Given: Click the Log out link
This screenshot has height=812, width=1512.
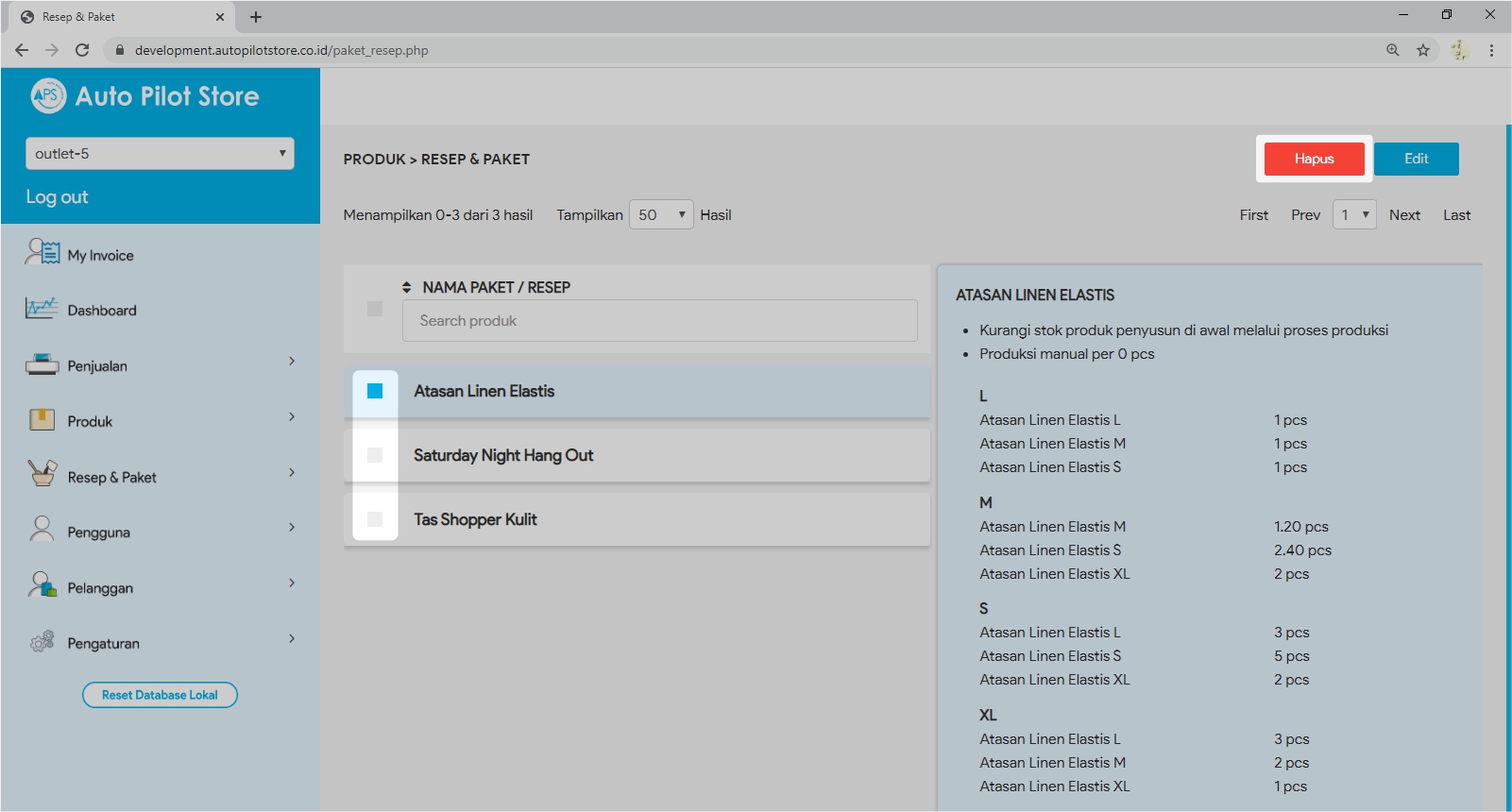Looking at the screenshot, I should point(57,197).
